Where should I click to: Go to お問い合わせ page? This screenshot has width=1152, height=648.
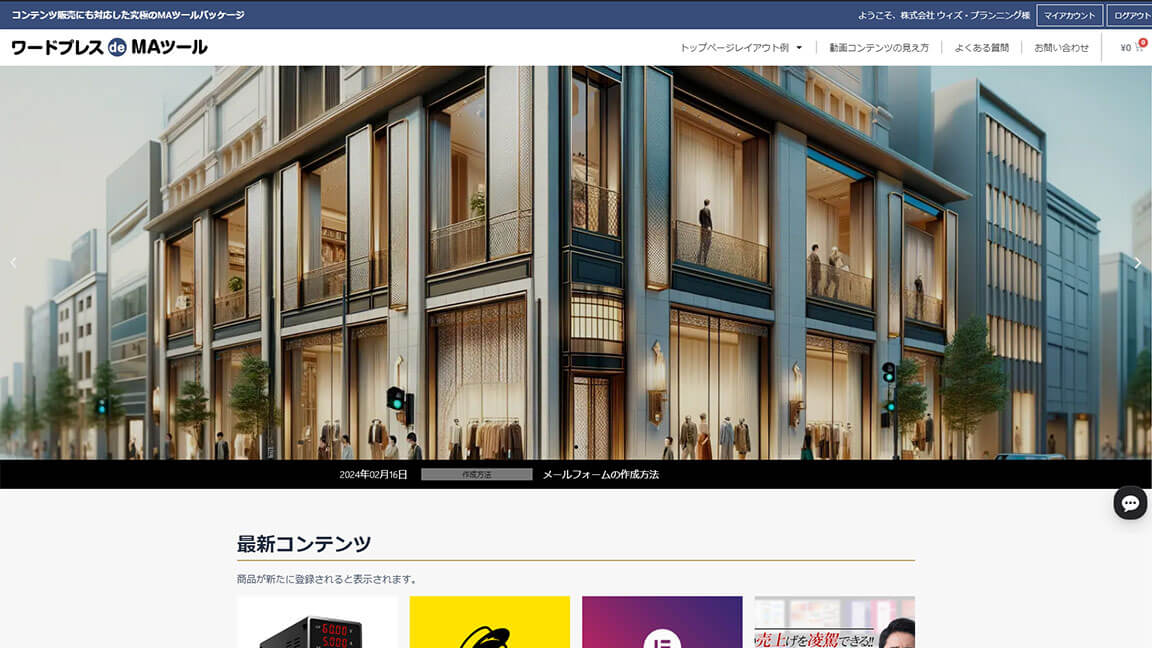pyautogui.click(x=1061, y=48)
